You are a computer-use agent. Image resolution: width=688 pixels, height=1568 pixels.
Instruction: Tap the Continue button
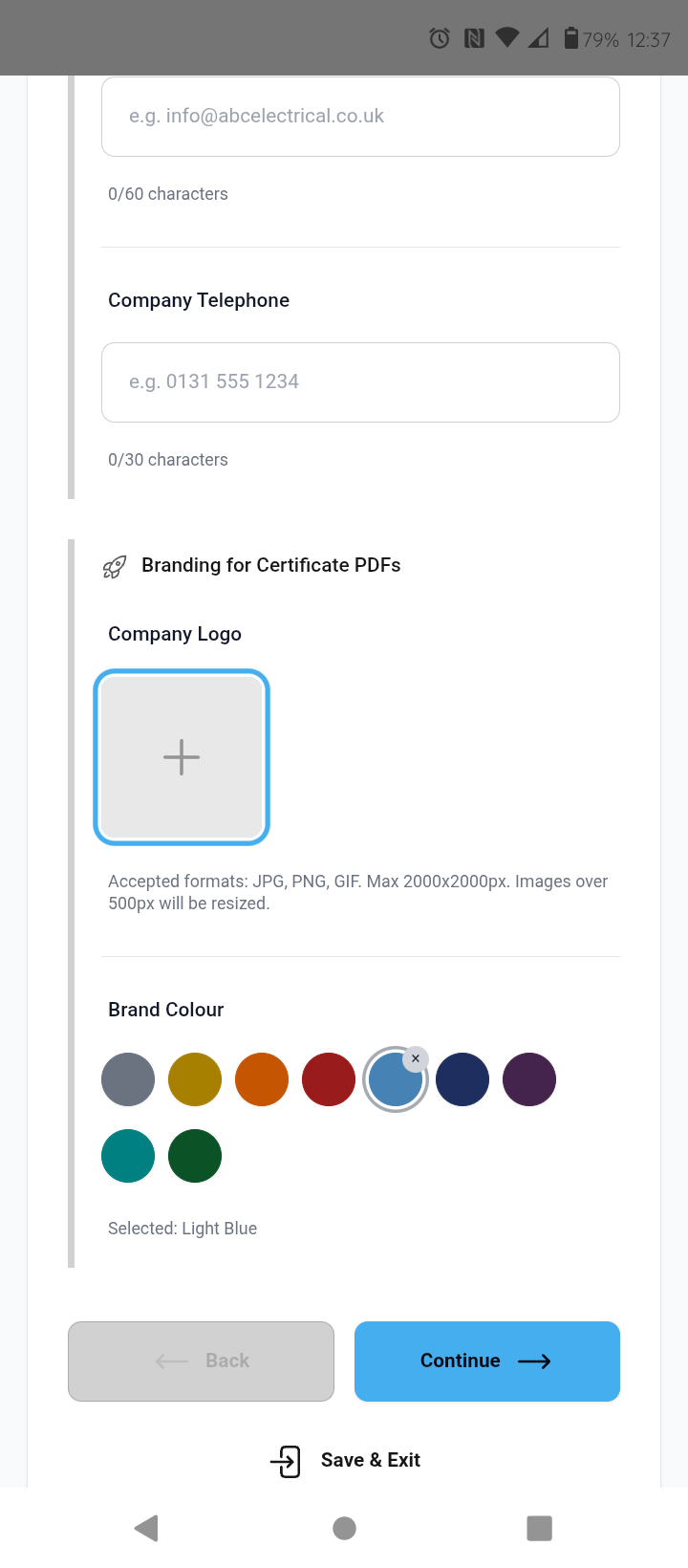[486, 1361]
